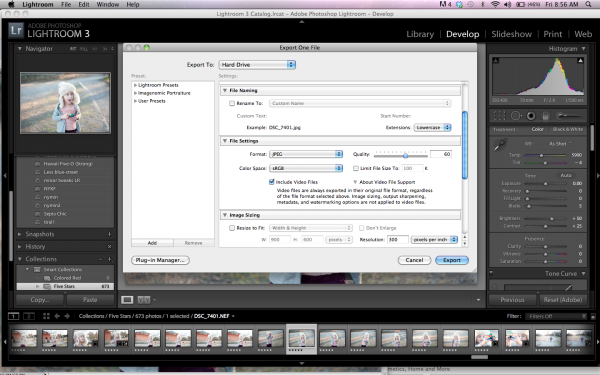Enable the Rename To checkbox
Screen dimensions: 600x375
(232, 103)
